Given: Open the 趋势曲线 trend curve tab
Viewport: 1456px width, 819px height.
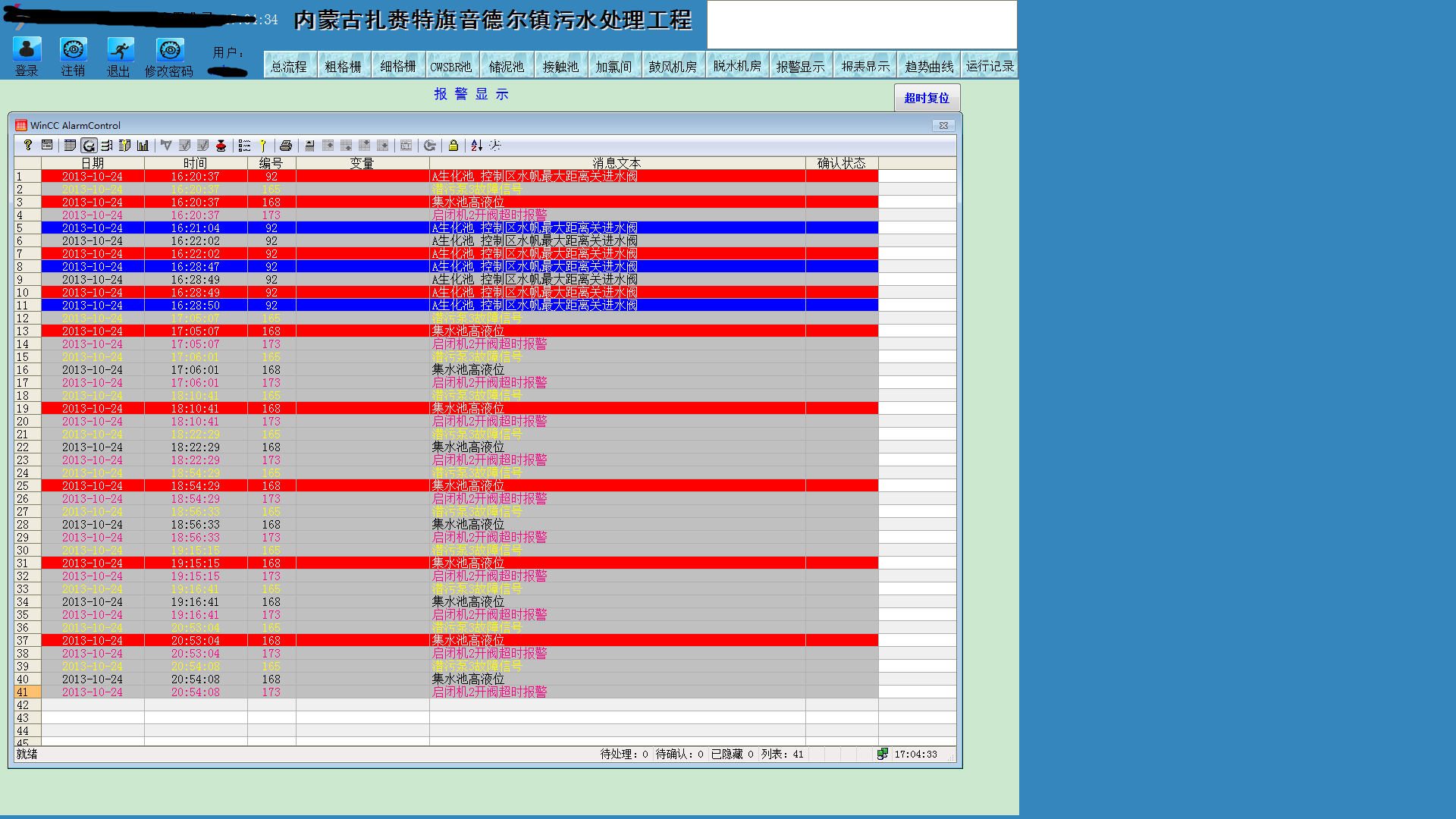Looking at the screenshot, I should [x=929, y=67].
